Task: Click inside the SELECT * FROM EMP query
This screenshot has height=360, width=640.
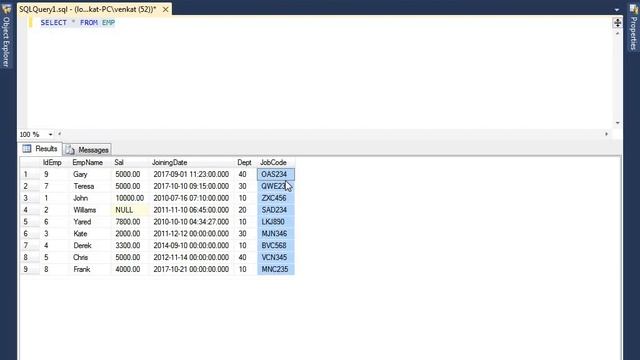Action: [78, 22]
